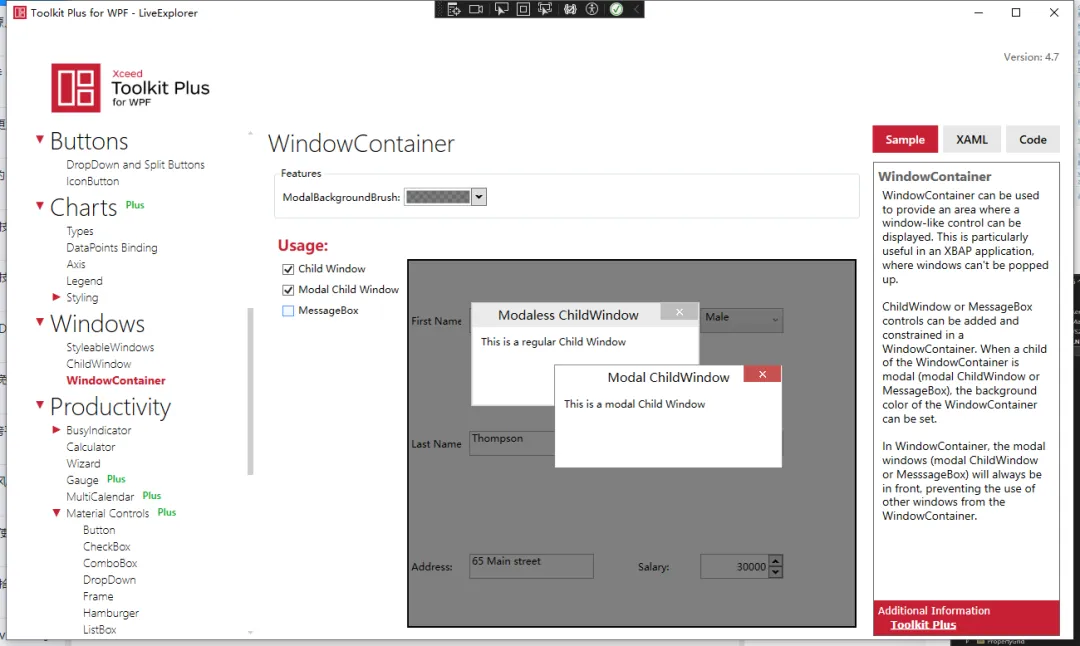Click the region frame icon in the top toolbar
This screenshot has height=646, width=1080.
coord(524,9)
